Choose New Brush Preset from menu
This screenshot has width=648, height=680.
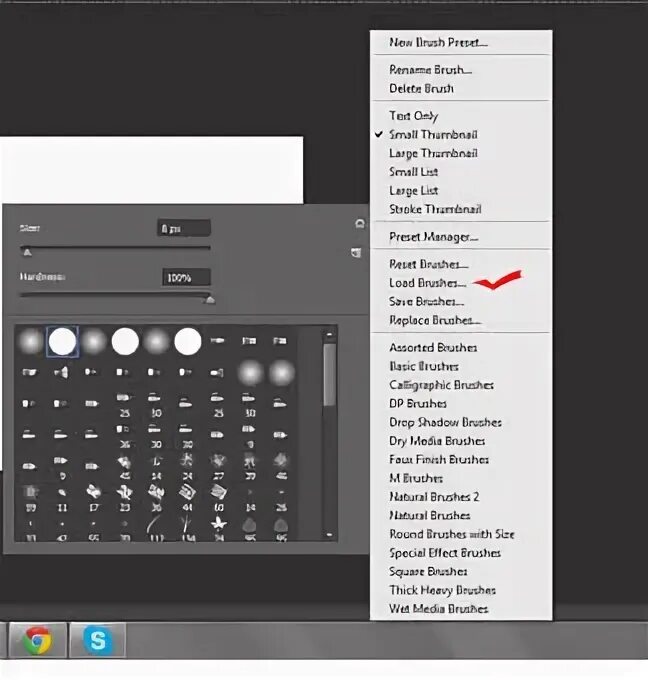(438, 42)
